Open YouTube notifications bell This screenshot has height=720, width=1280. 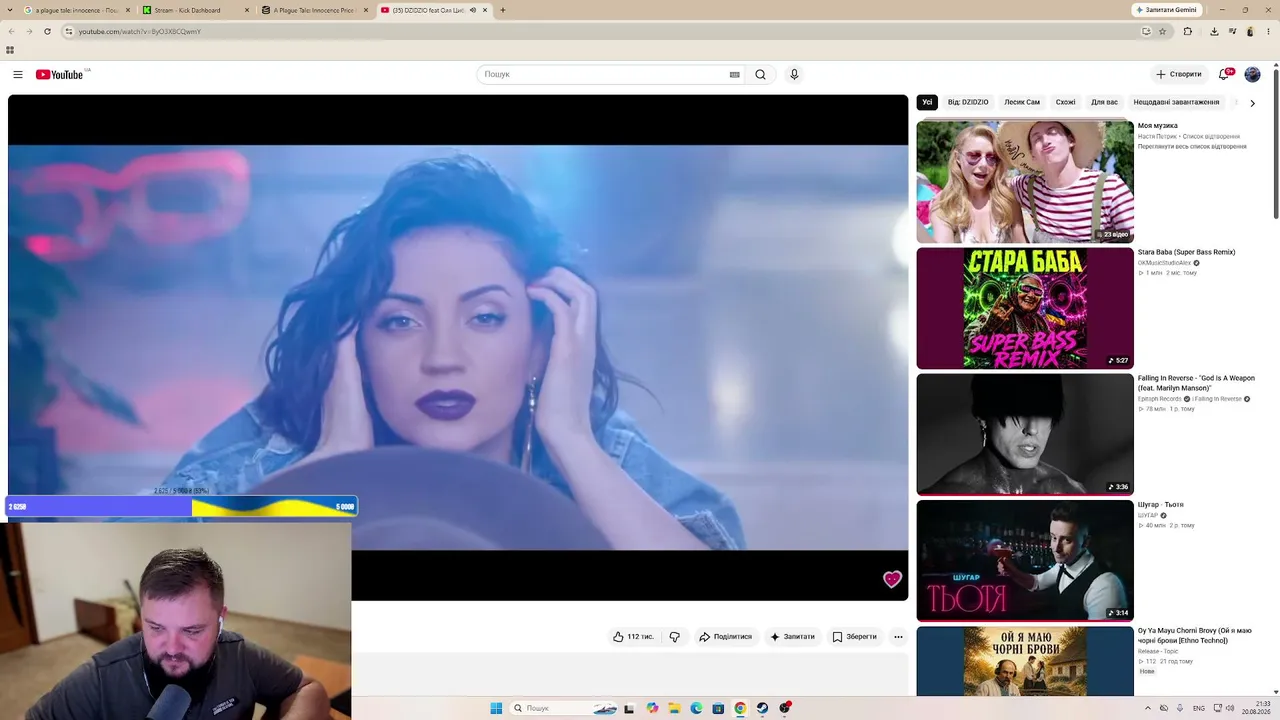pyautogui.click(x=1224, y=74)
